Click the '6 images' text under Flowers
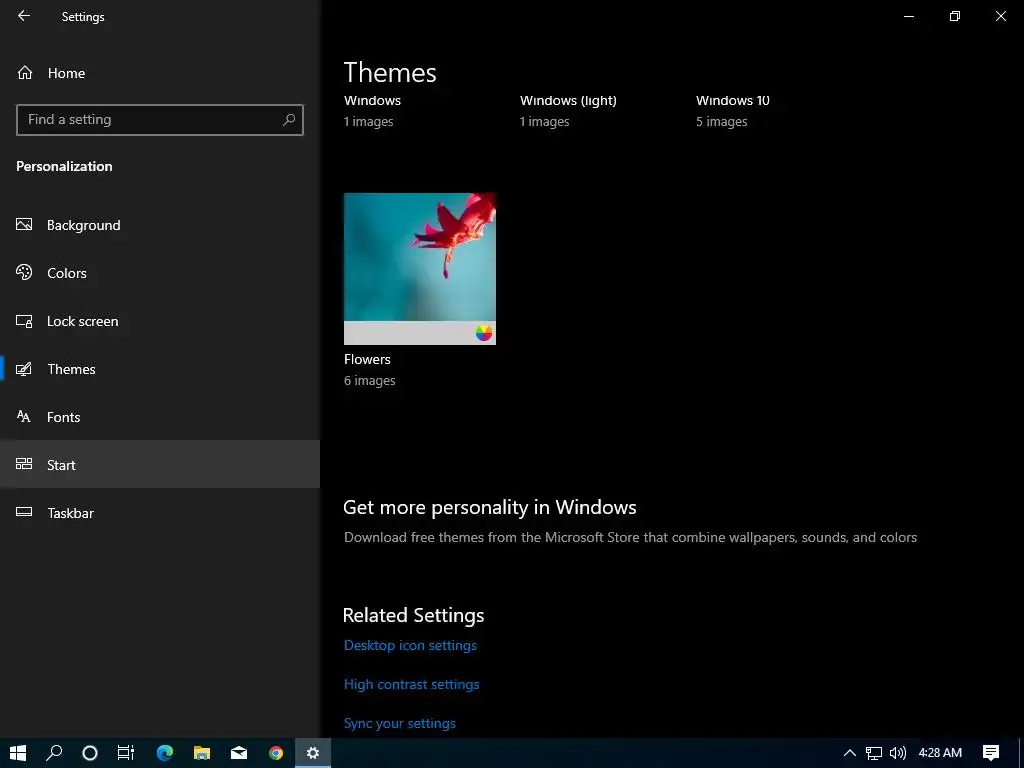The height and width of the screenshot is (768, 1024). click(370, 381)
